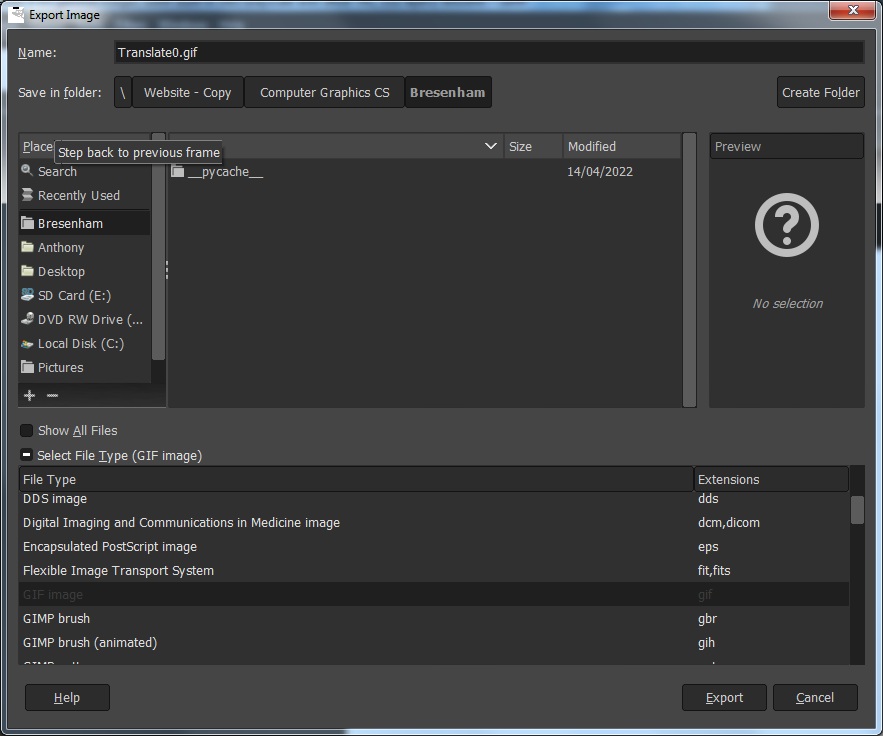Screen dimensions: 883x736
Task: Select GIMP brush file type
Action: click(434, 618)
